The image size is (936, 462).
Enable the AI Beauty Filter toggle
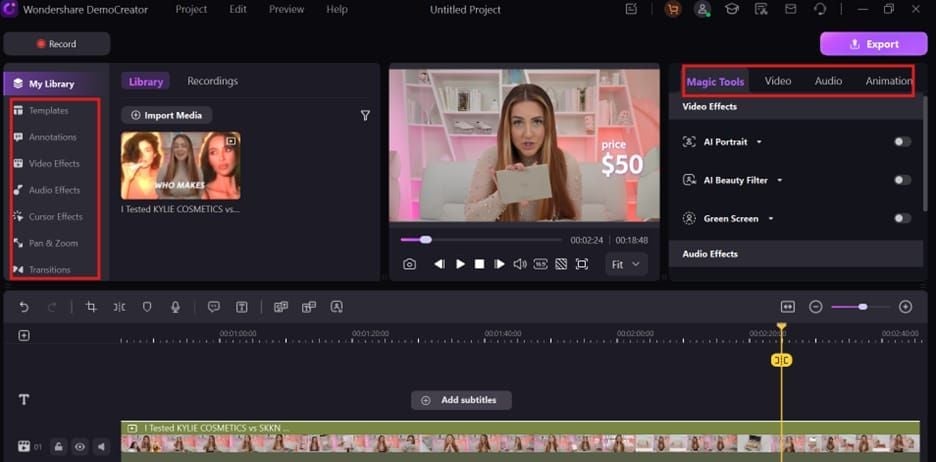point(903,180)
